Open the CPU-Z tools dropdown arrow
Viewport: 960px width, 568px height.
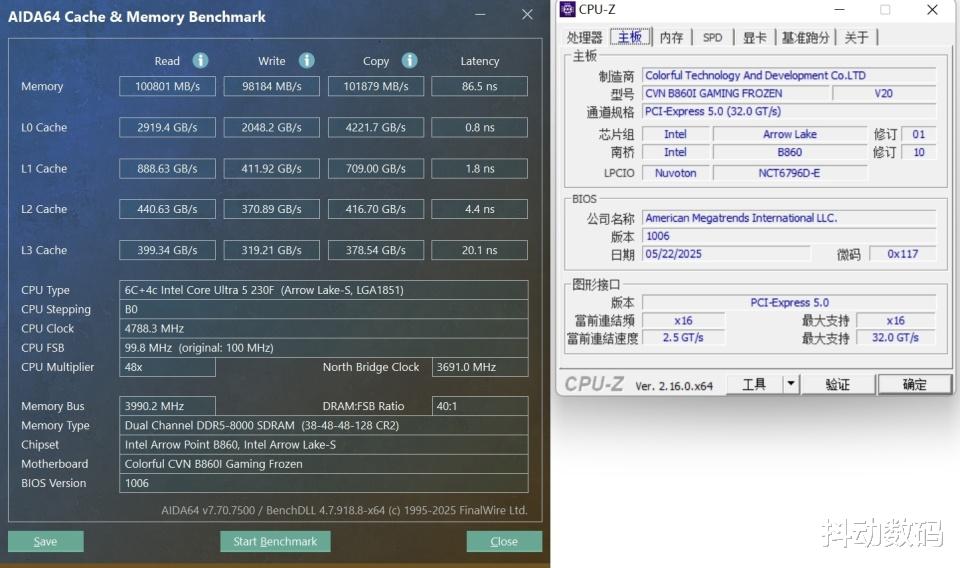pyautogui.click(x=791, y=384)
